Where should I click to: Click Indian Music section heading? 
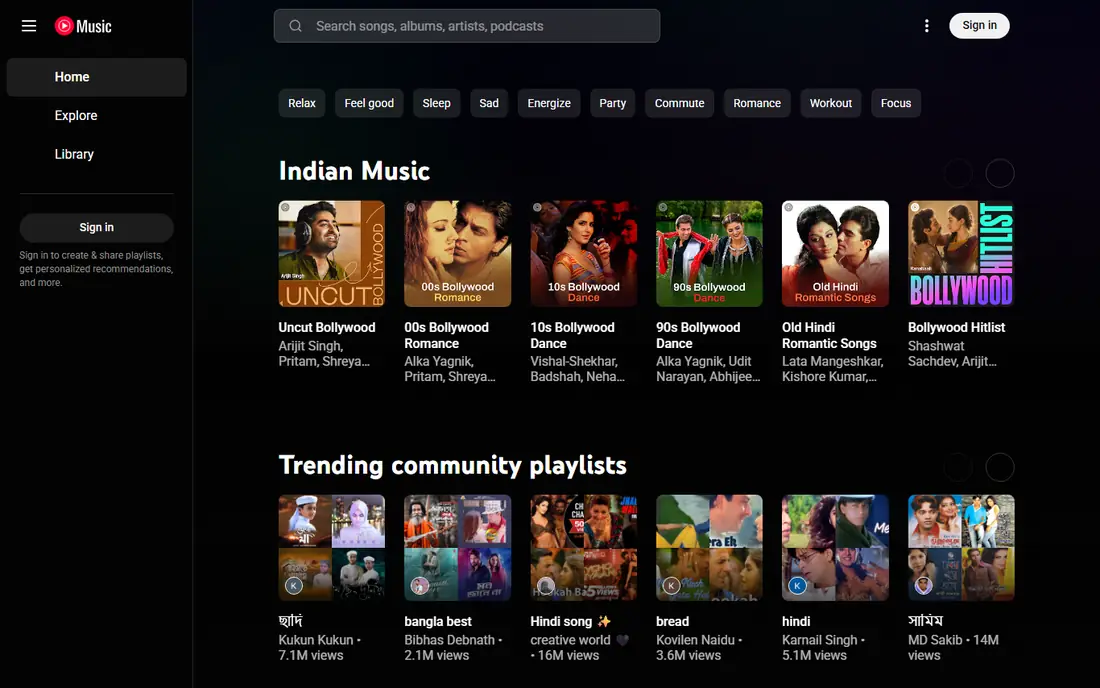(x=354, y=171)
